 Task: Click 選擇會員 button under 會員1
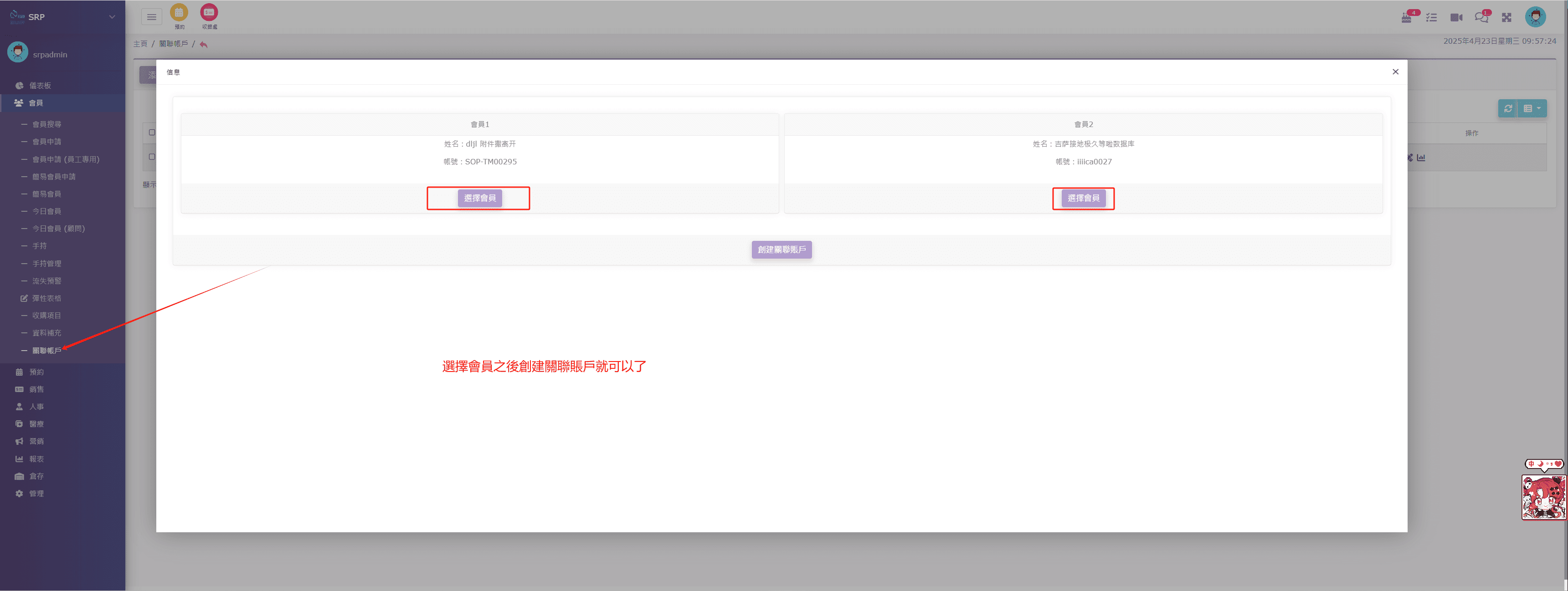pos(480,198)
